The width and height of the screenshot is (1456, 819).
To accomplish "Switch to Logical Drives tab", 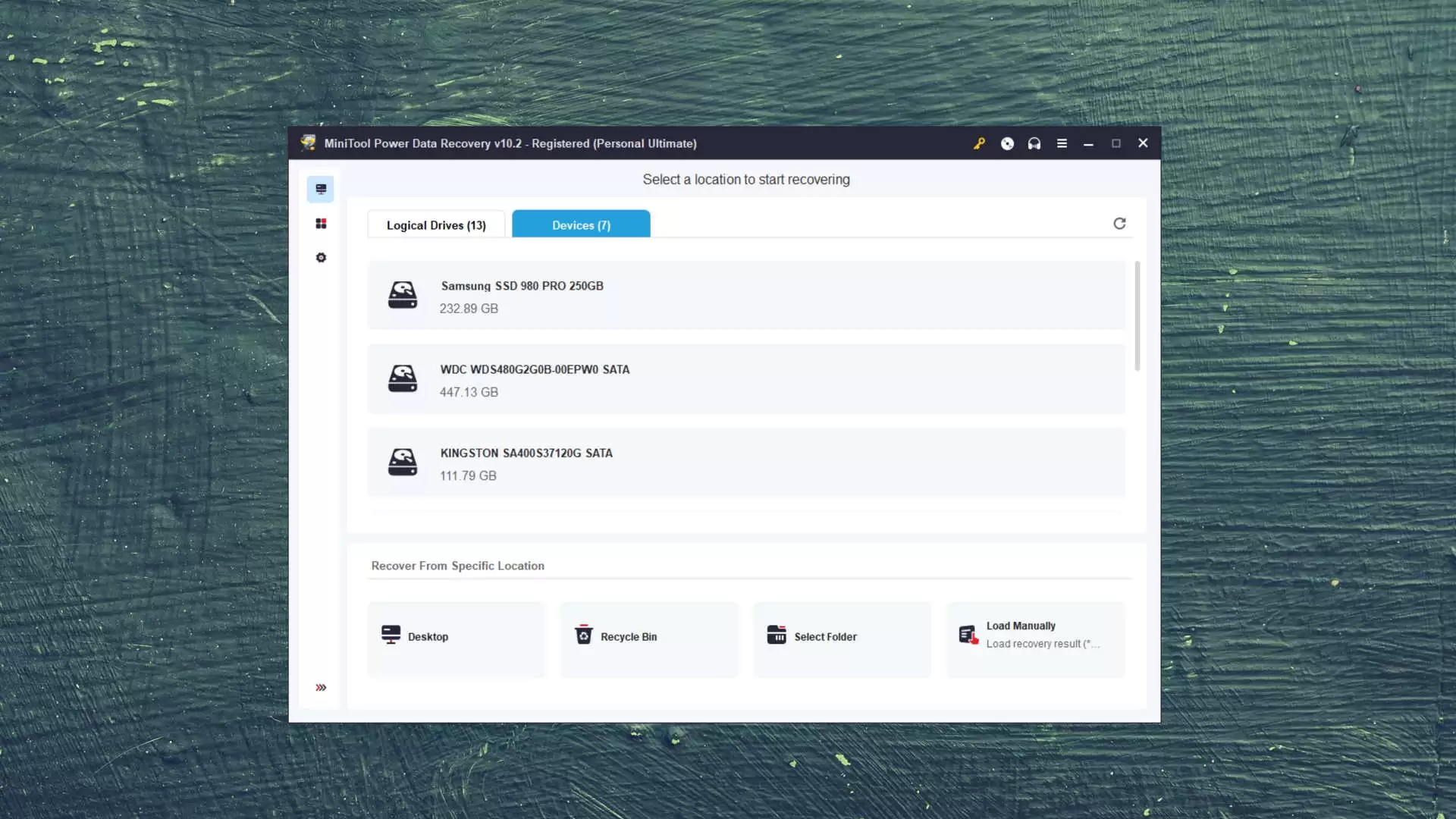I will [437, 225].
